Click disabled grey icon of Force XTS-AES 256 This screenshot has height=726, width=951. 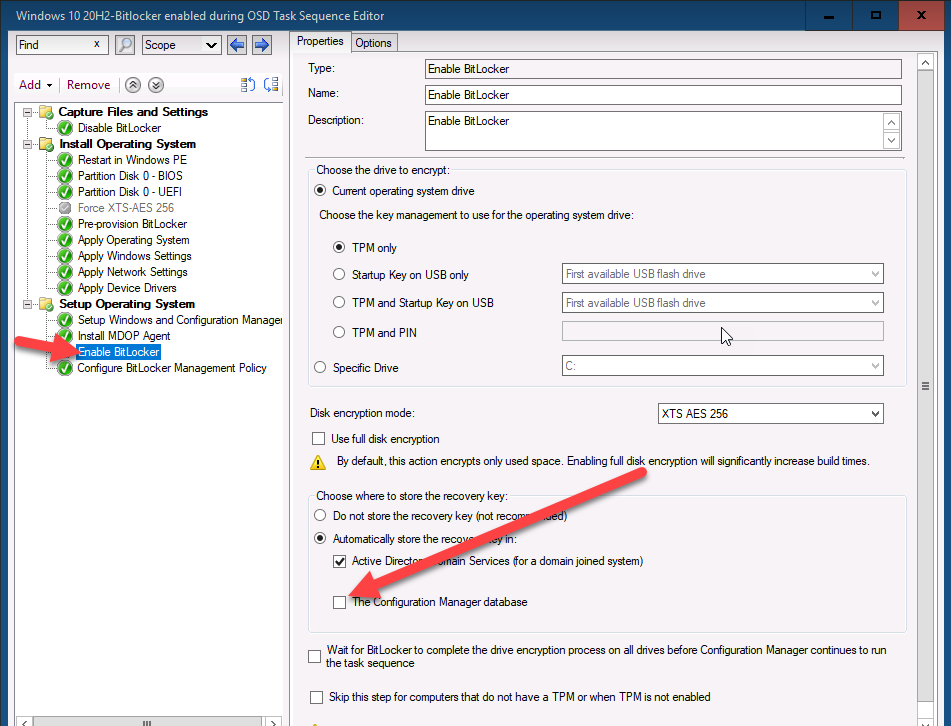tap(65, 208)
